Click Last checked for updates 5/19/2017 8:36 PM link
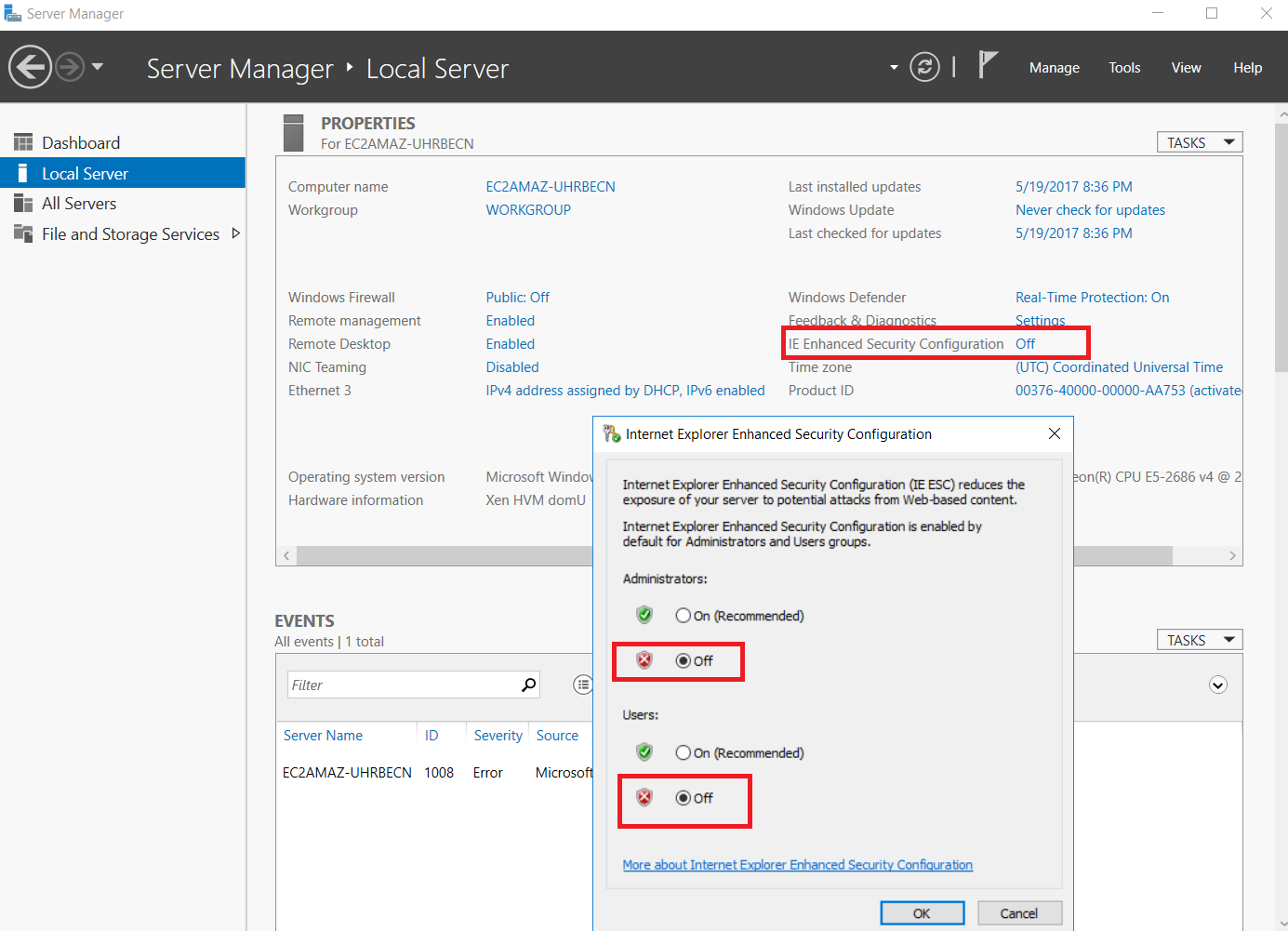The width and height of the screenshot is (1288, 931). [x=1074, y=233]
